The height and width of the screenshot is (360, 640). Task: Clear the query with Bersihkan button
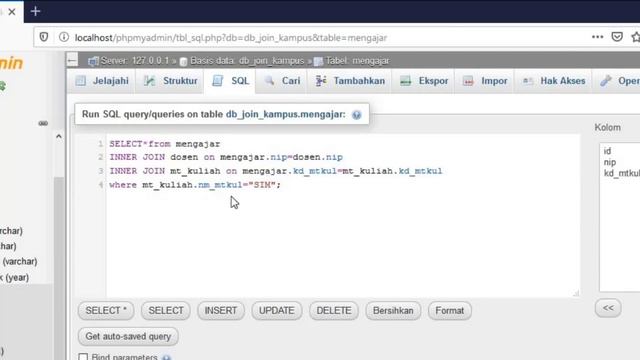(393, 311)
